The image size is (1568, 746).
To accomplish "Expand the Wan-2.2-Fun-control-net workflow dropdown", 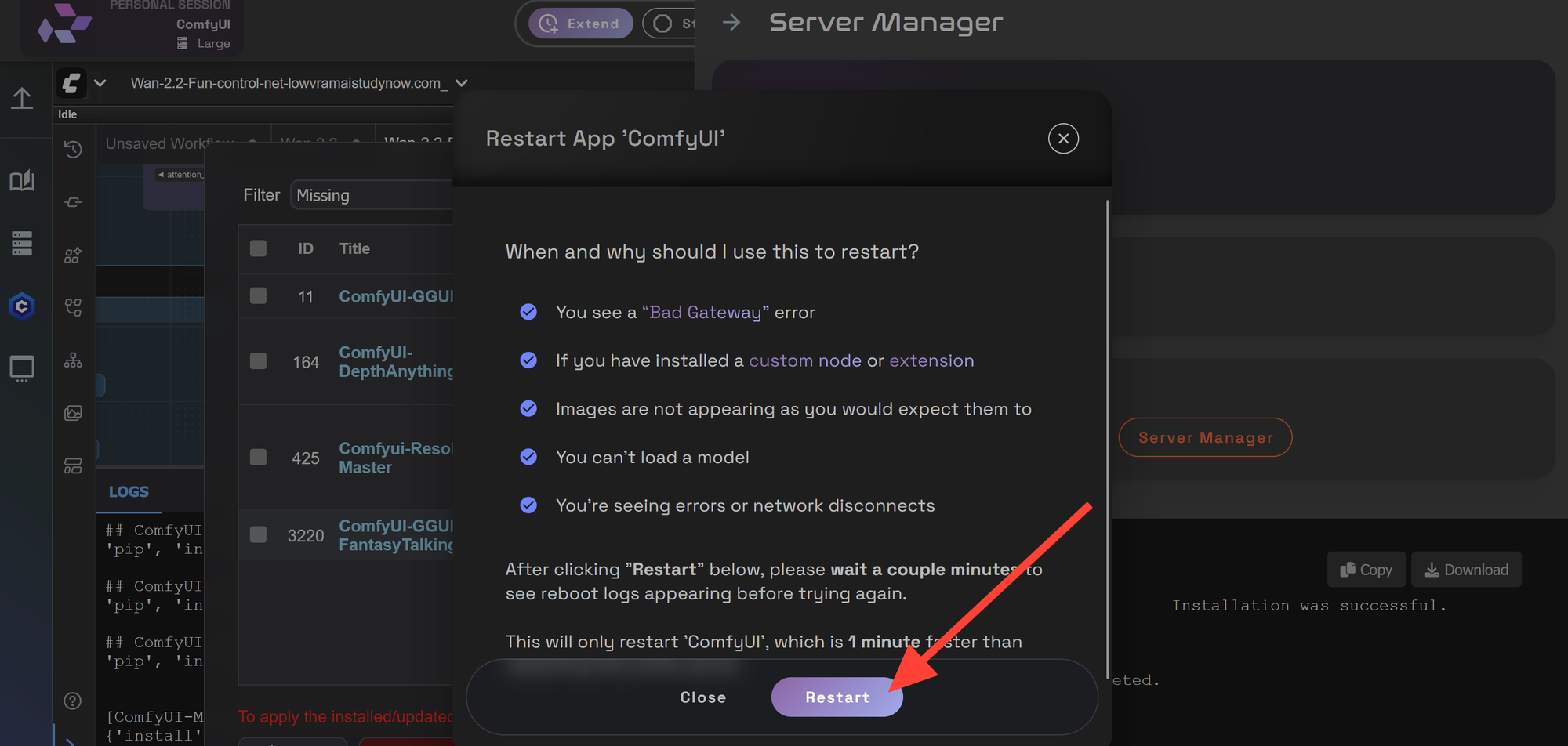I will (461, 83).
